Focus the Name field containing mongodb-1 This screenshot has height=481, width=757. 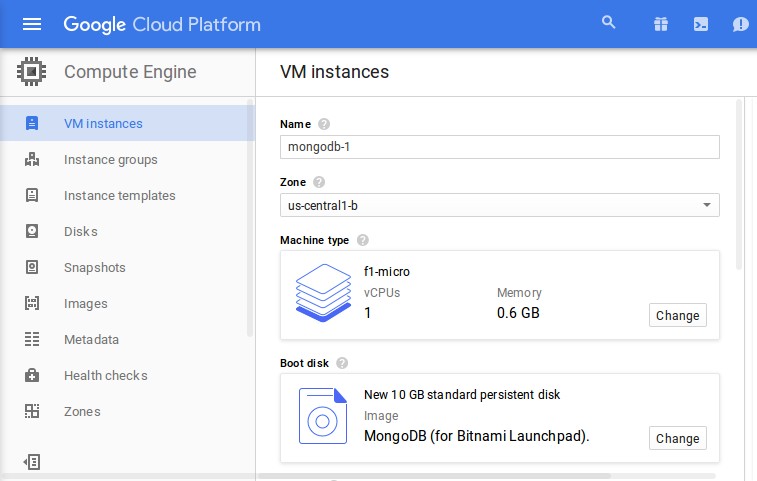pos(500,147)
